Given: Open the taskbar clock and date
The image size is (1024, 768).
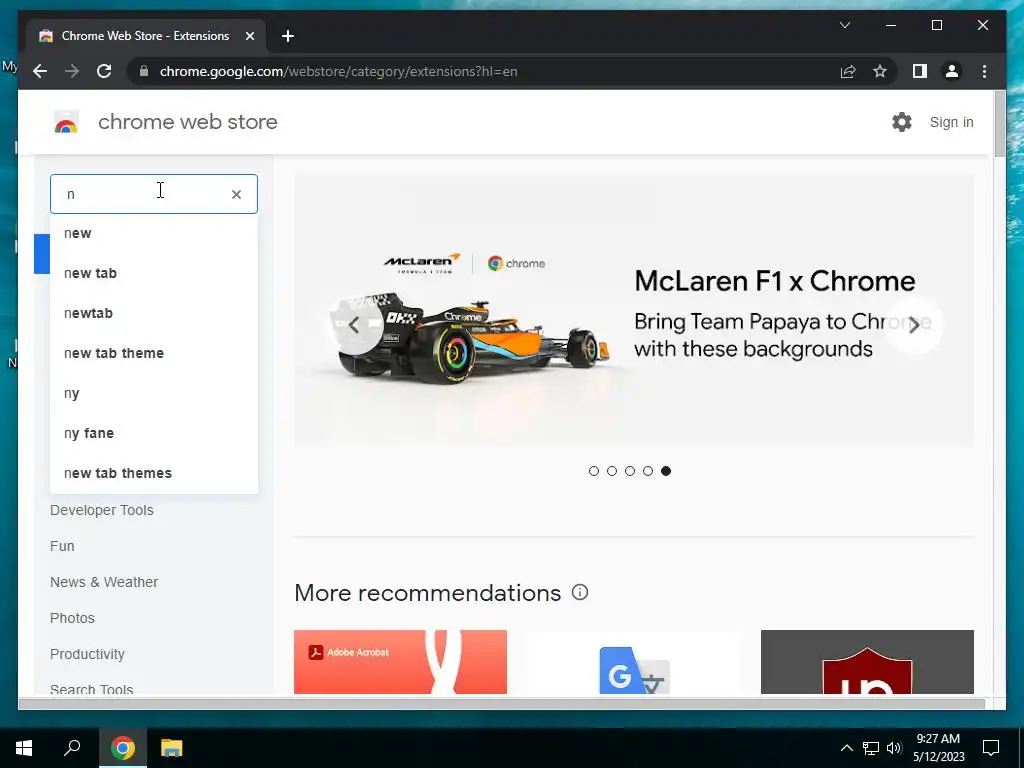Looking at the screenshot, I should click(938, 748).
